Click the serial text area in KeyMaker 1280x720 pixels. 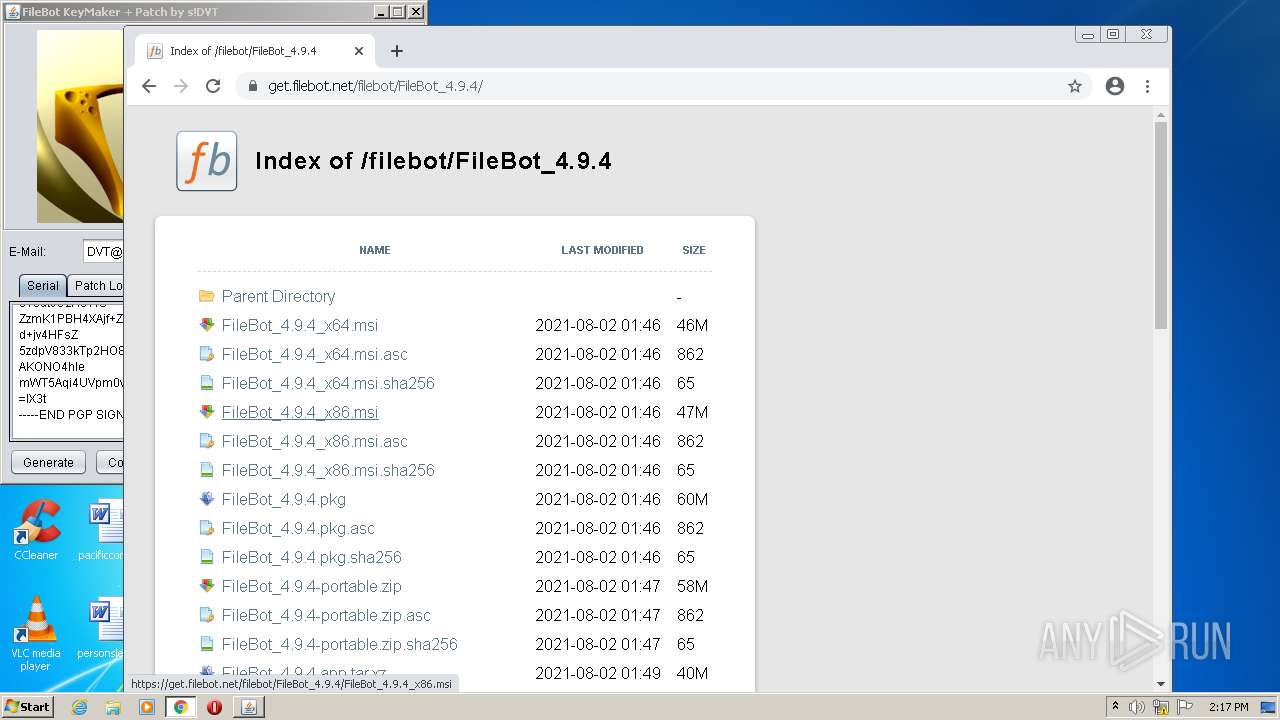click(x=67, y=370)
